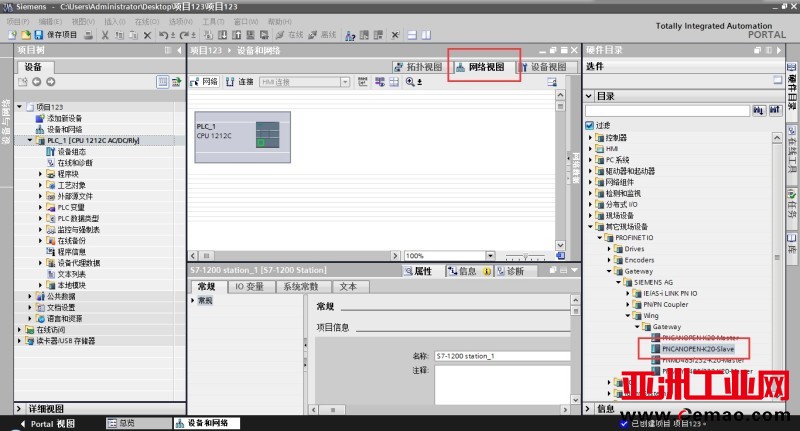Click the show page breaks grid icon

394,82
